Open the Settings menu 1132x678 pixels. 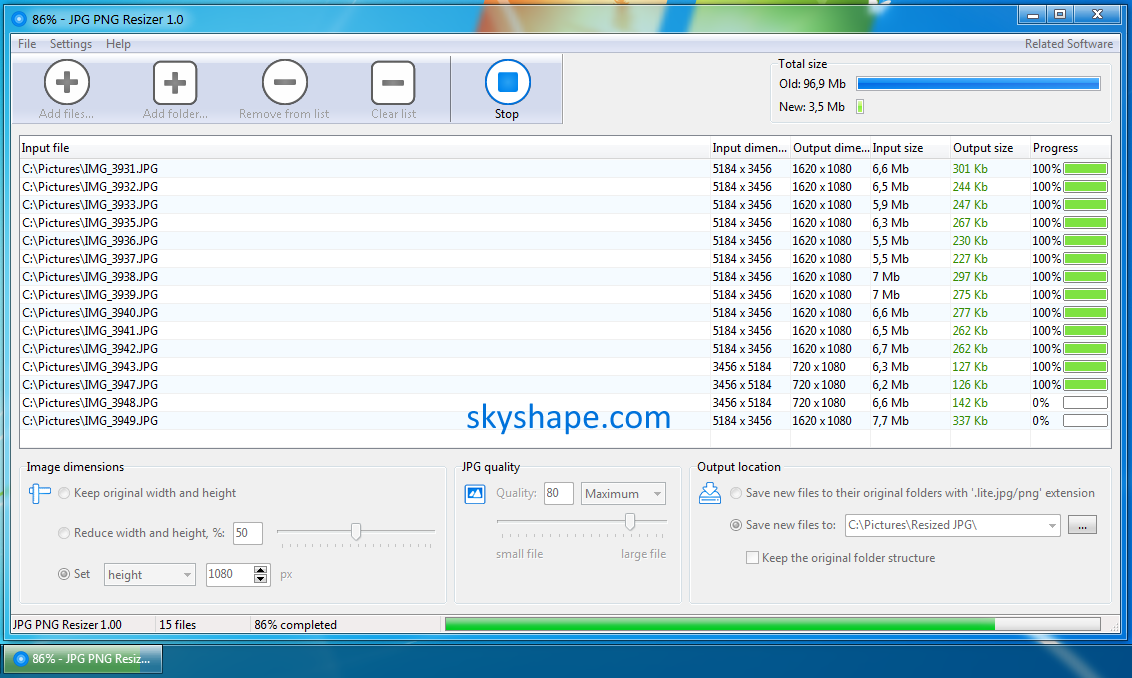point(71,44)
